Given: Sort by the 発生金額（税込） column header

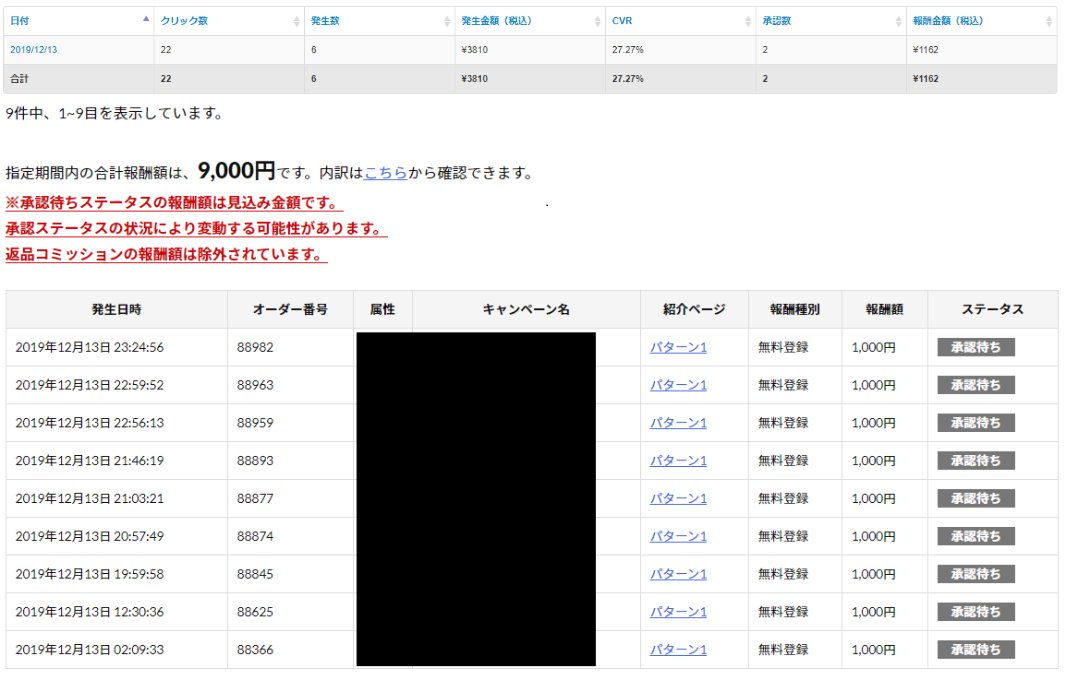Looking at the screenshot, I should click(530, 21).
